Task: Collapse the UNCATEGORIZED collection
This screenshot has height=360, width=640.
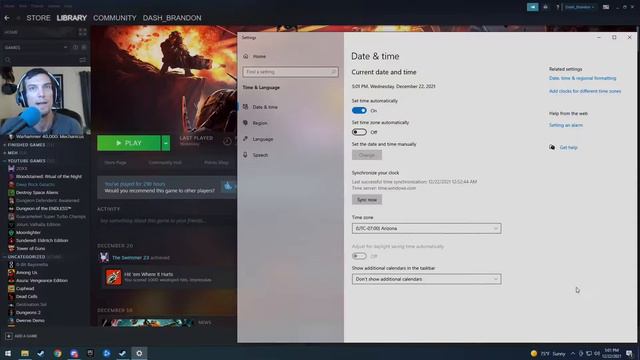Action: 5,257
